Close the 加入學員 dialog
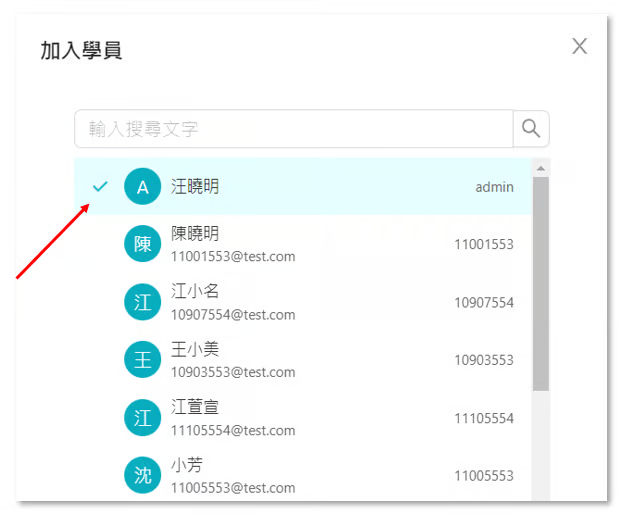Viewport: 622px width, 520px height. [x=579, y=46]
